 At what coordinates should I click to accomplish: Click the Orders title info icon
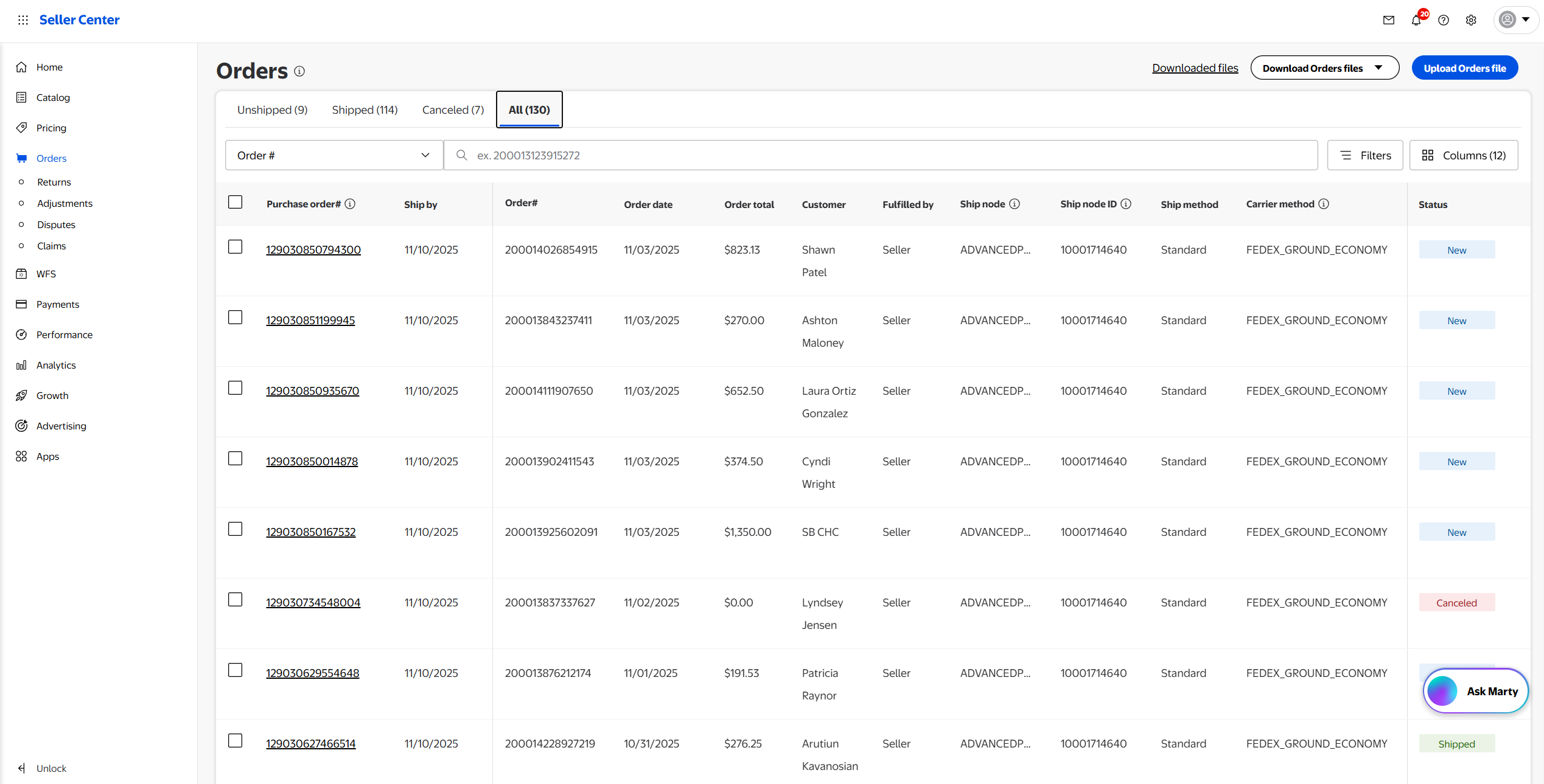[299, 71]
